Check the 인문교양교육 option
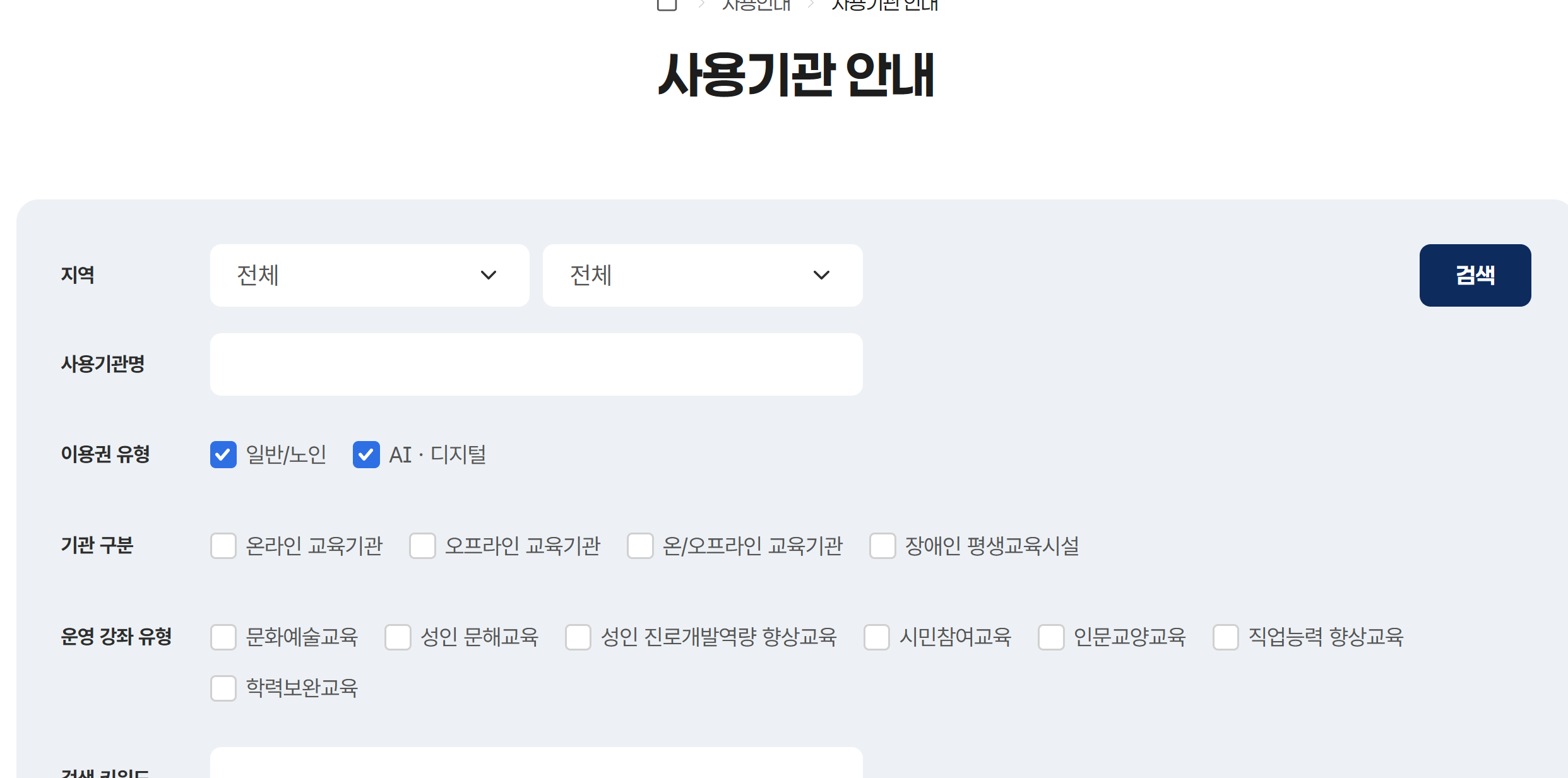 [x=1051, y=637]
